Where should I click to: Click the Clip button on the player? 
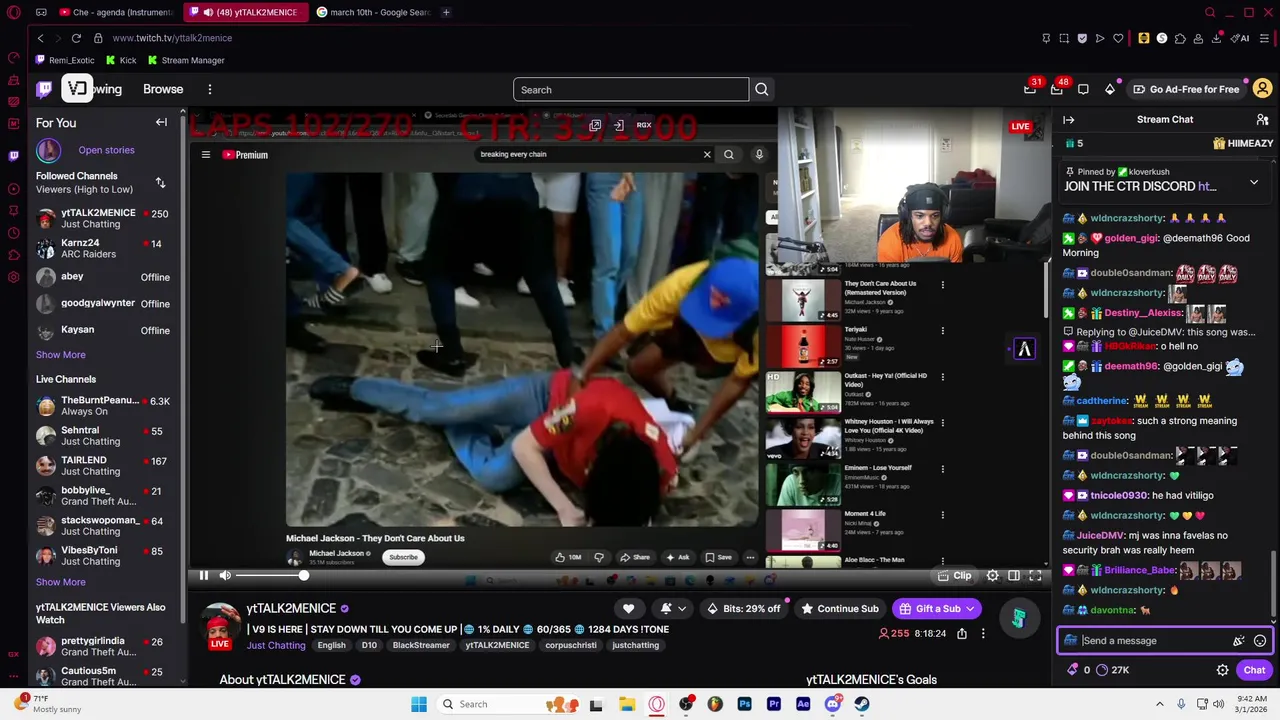tap(954, 576)
